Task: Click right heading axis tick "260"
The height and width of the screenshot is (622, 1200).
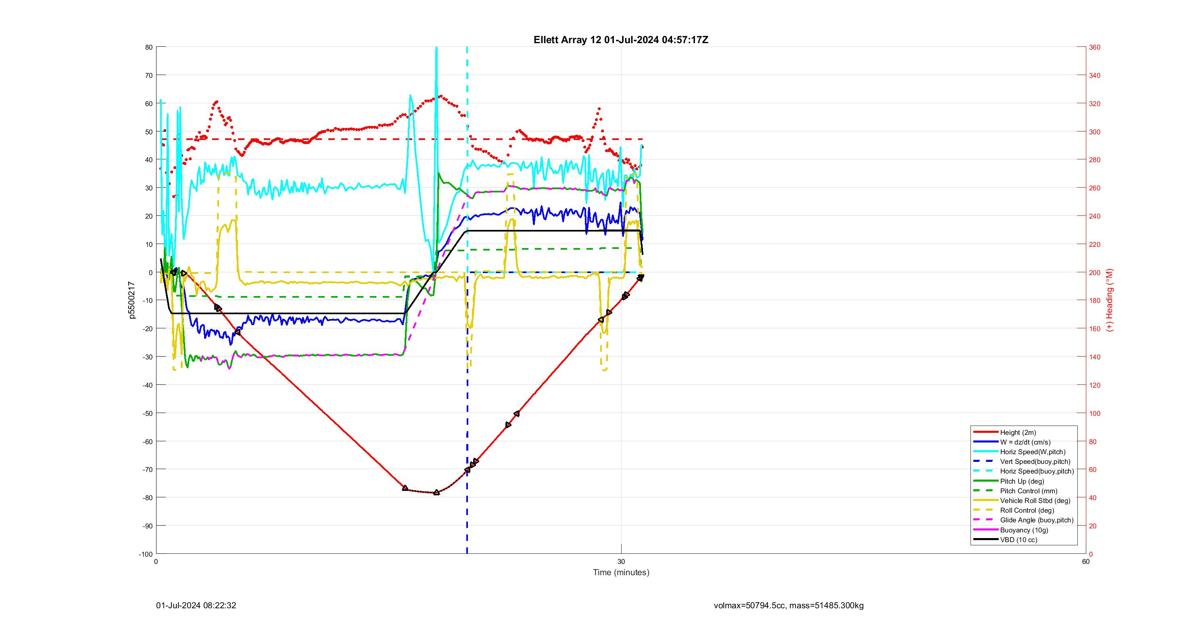Action: [x=1094, y=188]
